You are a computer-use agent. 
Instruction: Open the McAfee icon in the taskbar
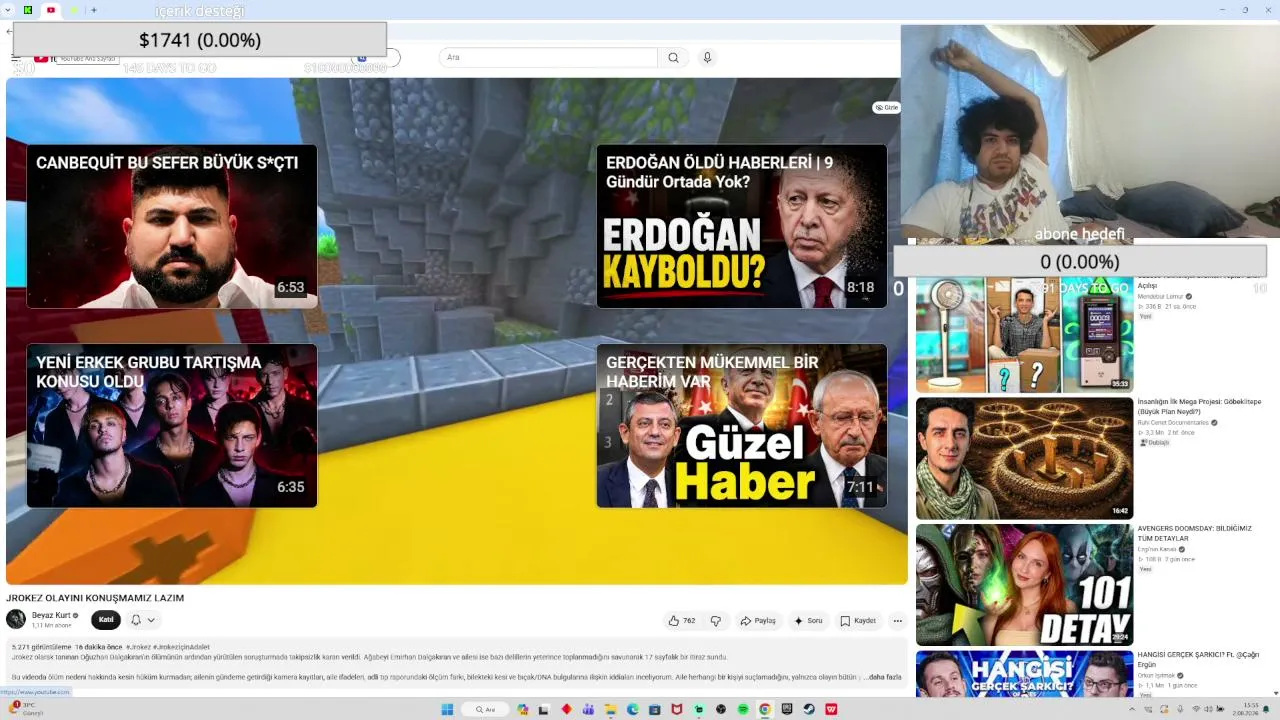677,709
